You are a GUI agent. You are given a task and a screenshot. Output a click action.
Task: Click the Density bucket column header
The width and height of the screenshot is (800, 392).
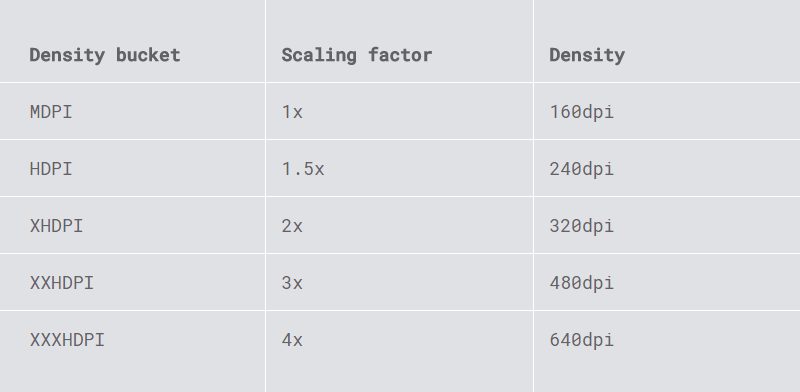(x=105, y=55)
